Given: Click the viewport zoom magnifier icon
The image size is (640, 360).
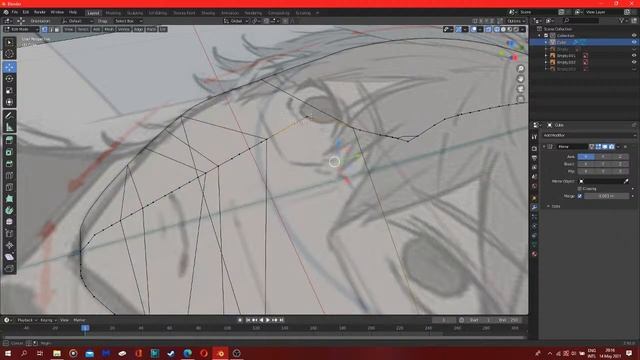Looking at the screenshot, I should [x=520, y=69].
